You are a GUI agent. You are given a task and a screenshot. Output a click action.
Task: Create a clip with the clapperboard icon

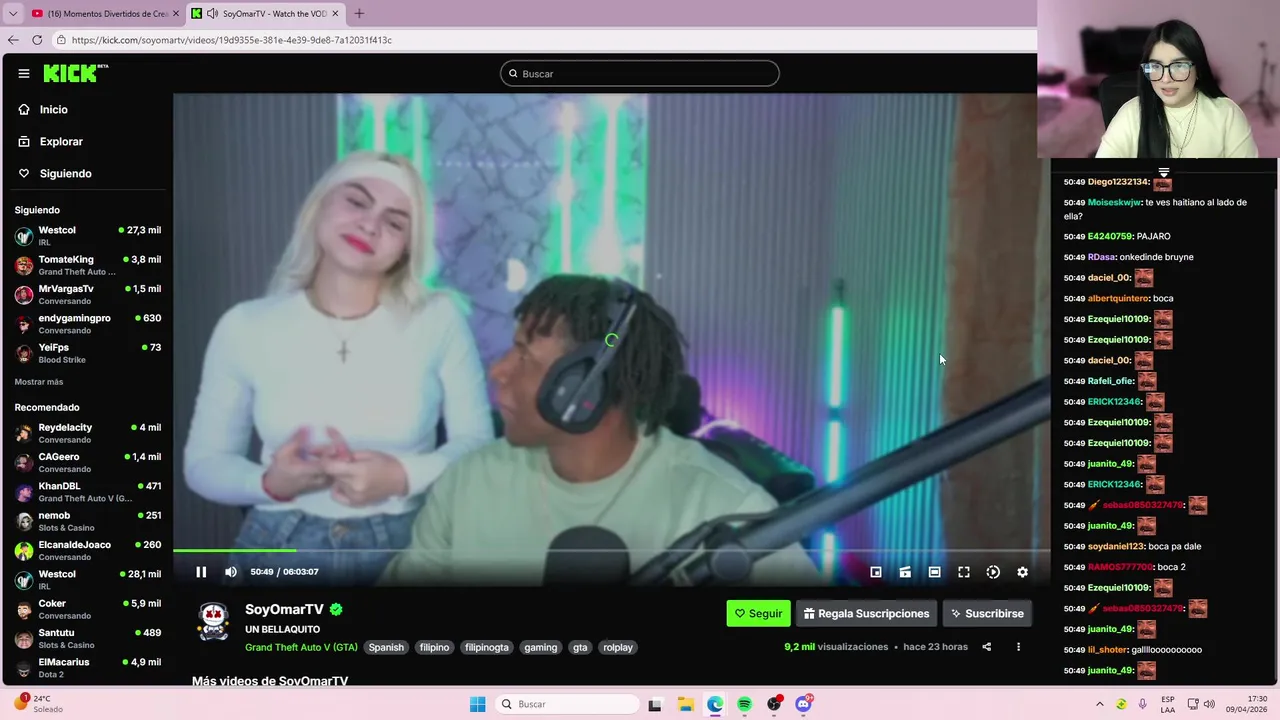point(905,572)
